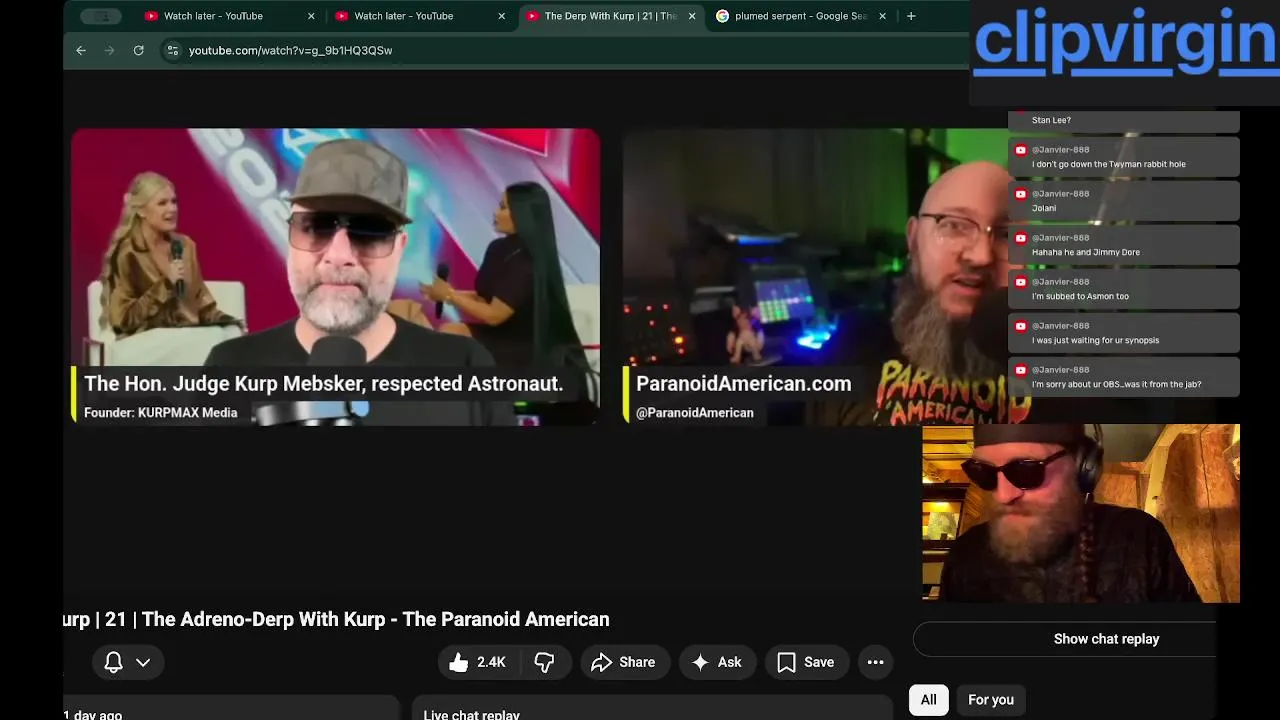Image resolution: width=1280 pixels, height=720 pixels.
Task: Open a new browser tab
Action: pos(911,16)
